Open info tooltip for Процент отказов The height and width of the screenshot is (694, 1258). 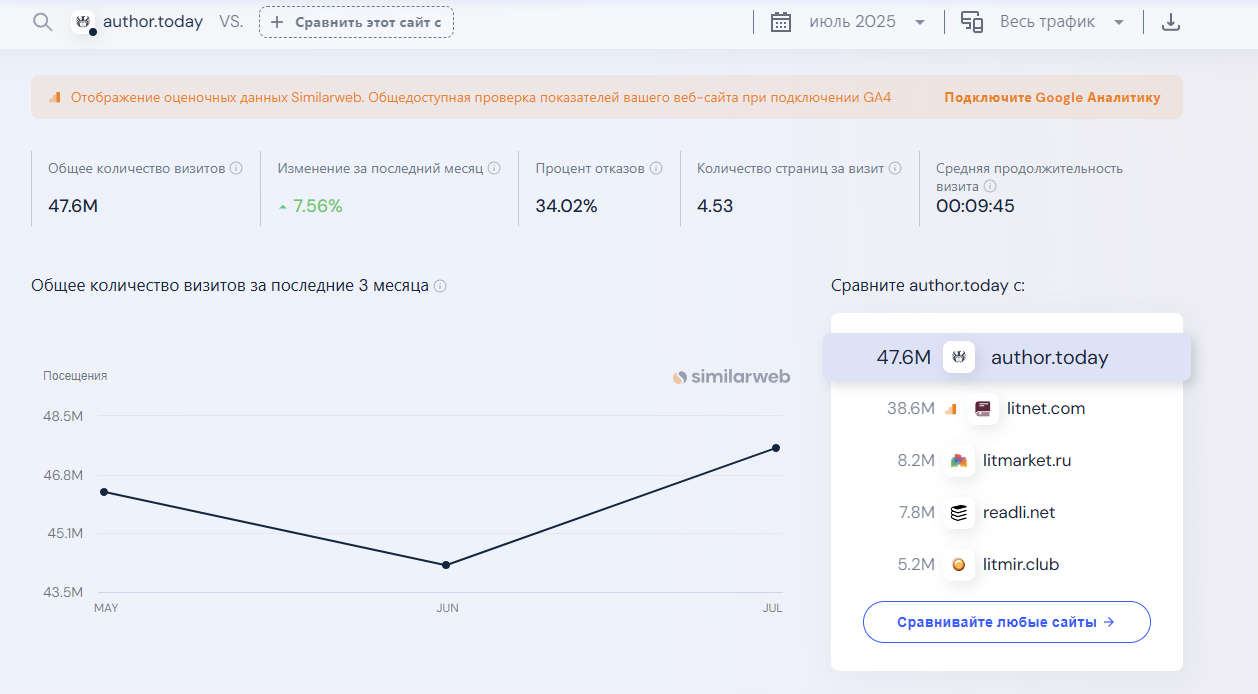[x=656, y=169]
